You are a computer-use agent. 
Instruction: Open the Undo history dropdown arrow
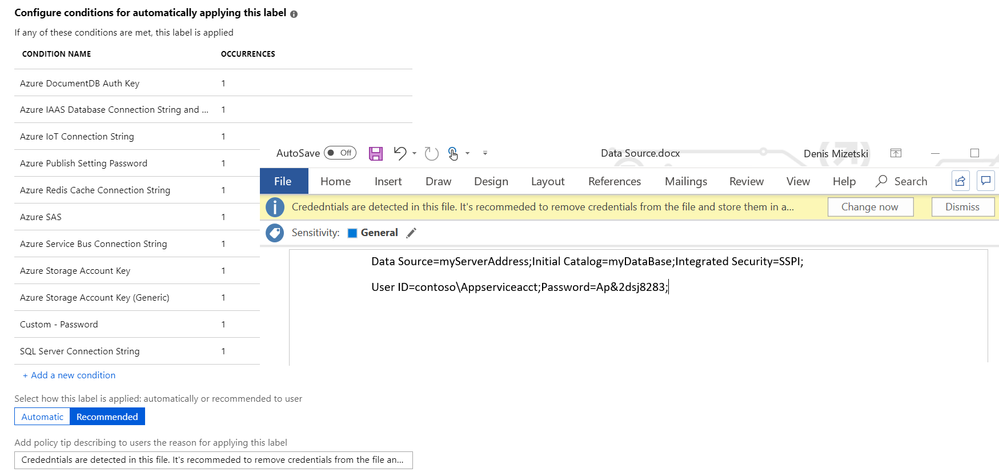414,153
